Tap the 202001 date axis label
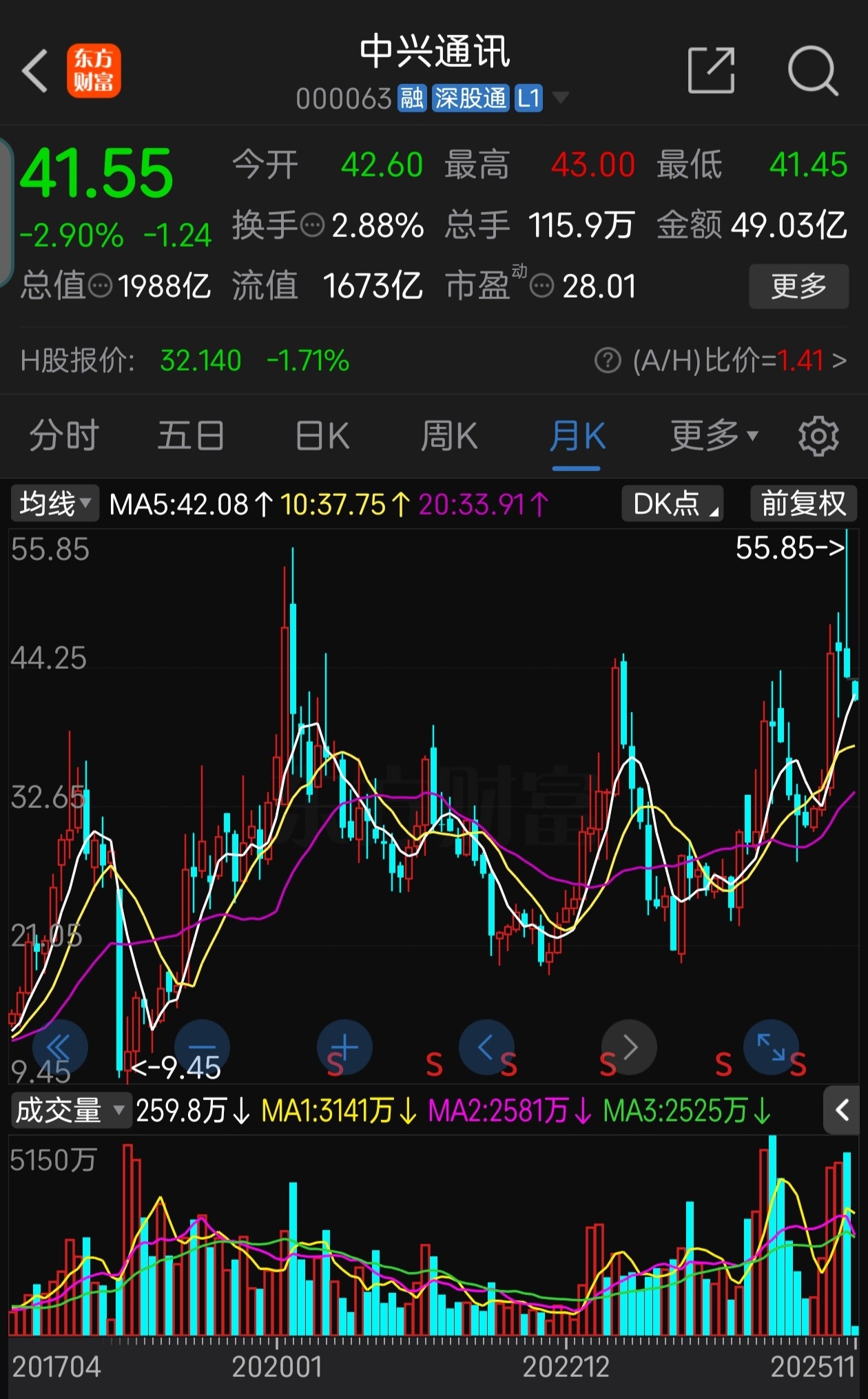The height and width of the screenshot is (1399, 868). pyautogui.click(x=277, y=1367)
